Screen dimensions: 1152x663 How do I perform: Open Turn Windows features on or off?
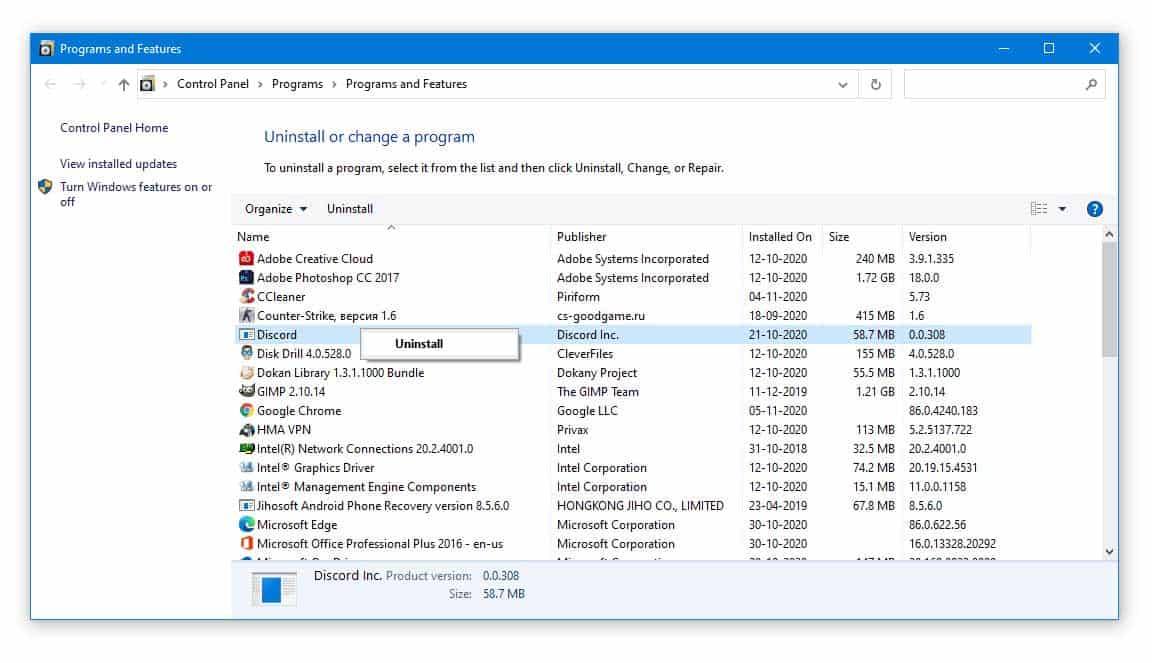pyautogui.click(x=136, y=194)
